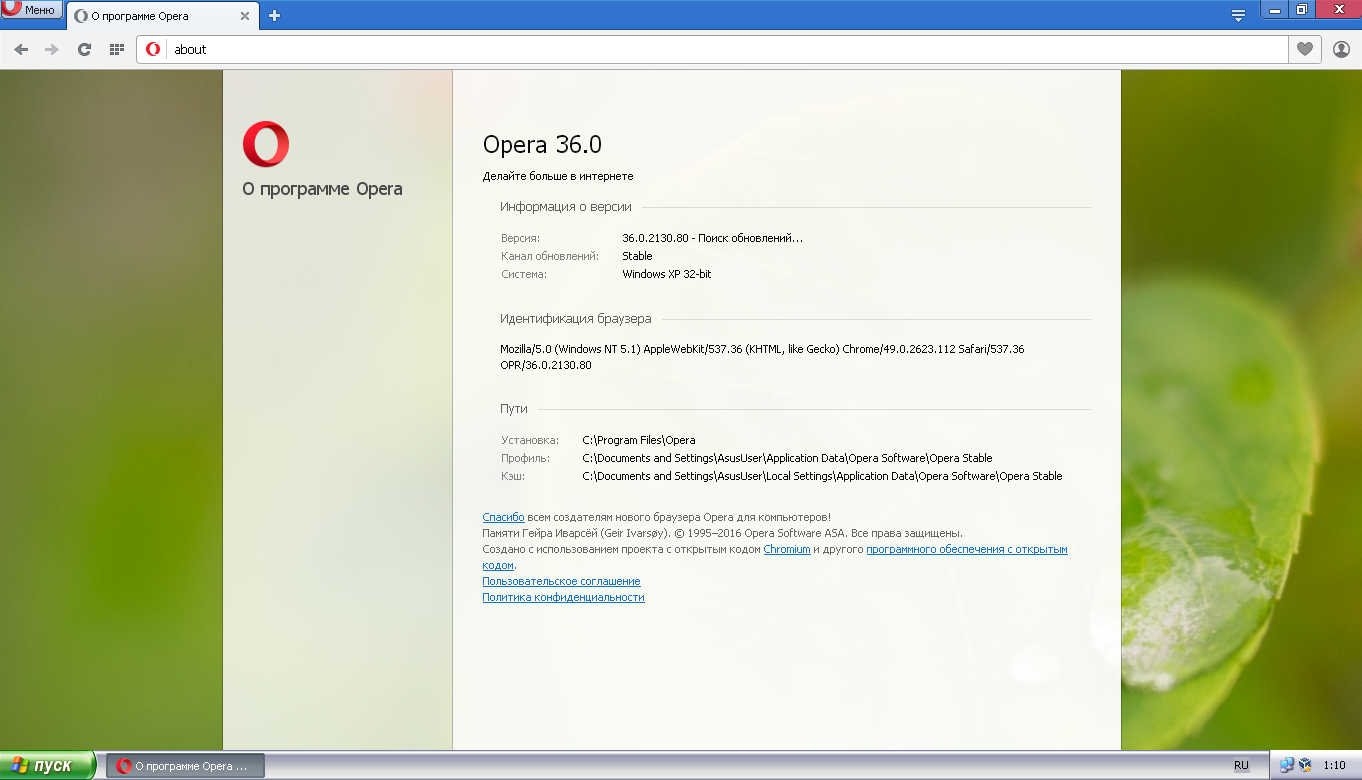Click Opera taskbar button 'О программе Opera'

coord(185,766)
